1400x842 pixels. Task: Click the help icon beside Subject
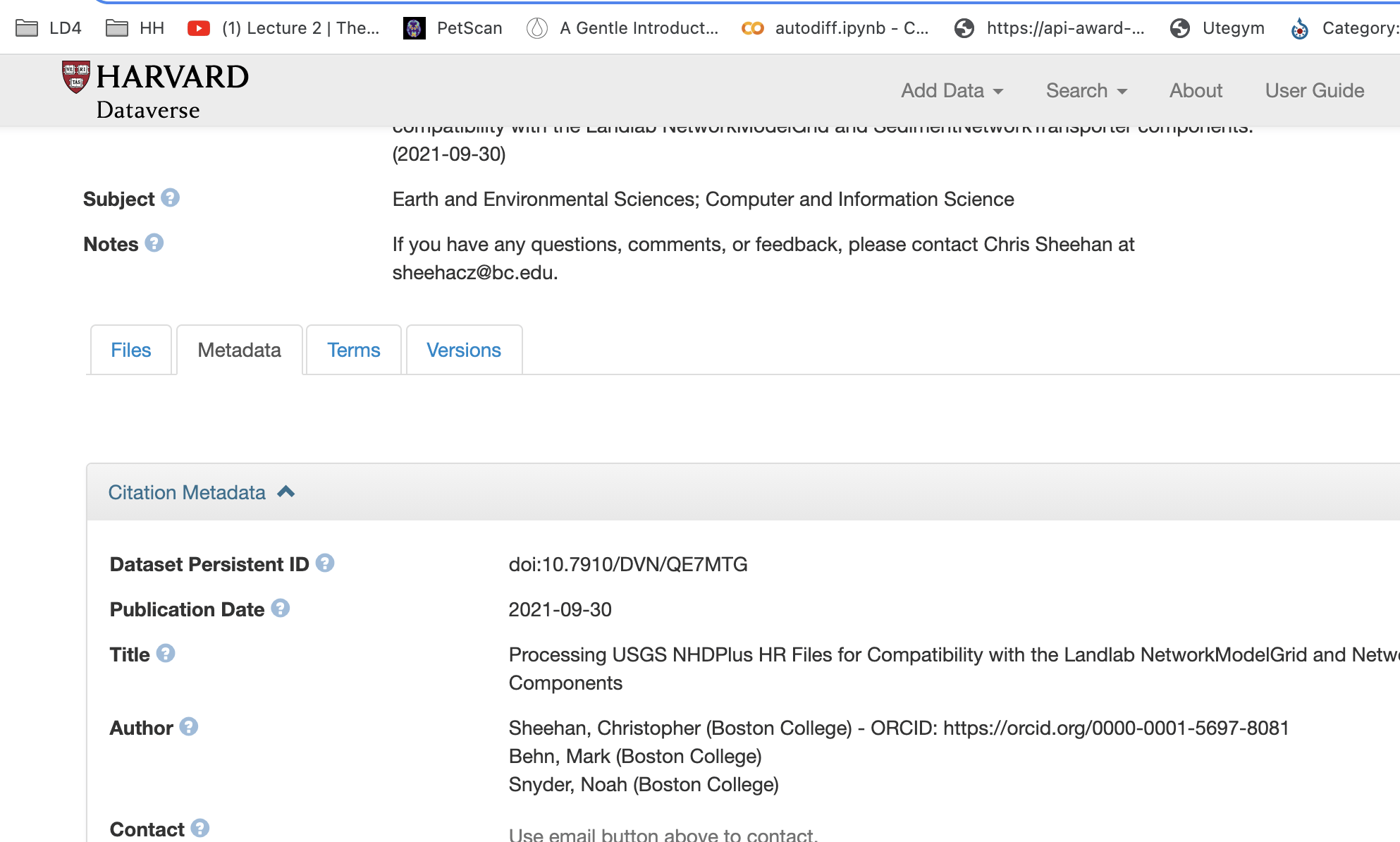point(170,198)
